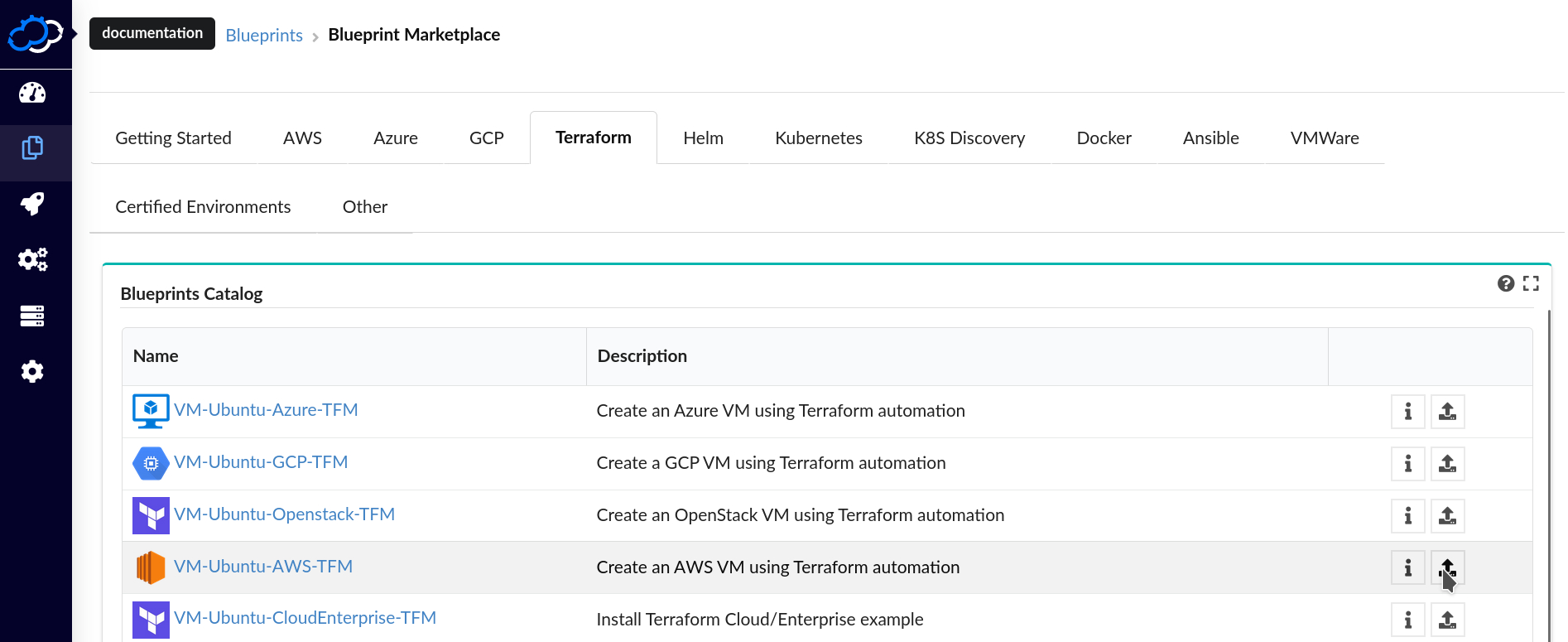This screenshot has height=642, width=1568.
Task: Open the server stack sidebar icon
Action: pyautogui.click(x=32, y=316)
